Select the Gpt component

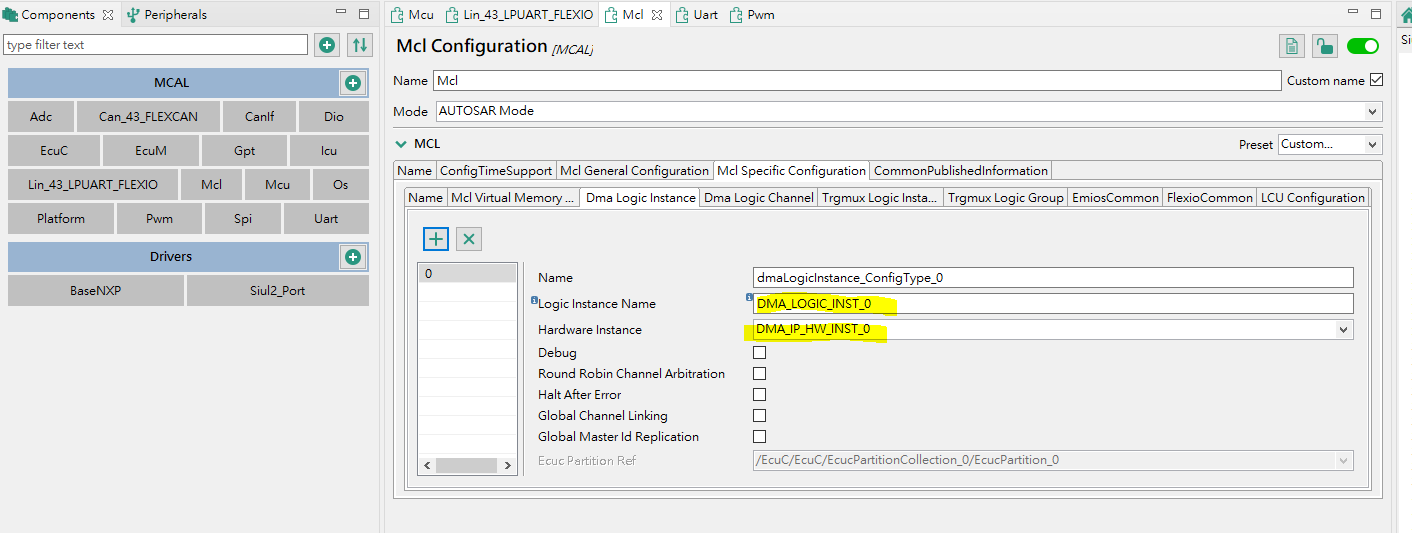tap(244, 151)
